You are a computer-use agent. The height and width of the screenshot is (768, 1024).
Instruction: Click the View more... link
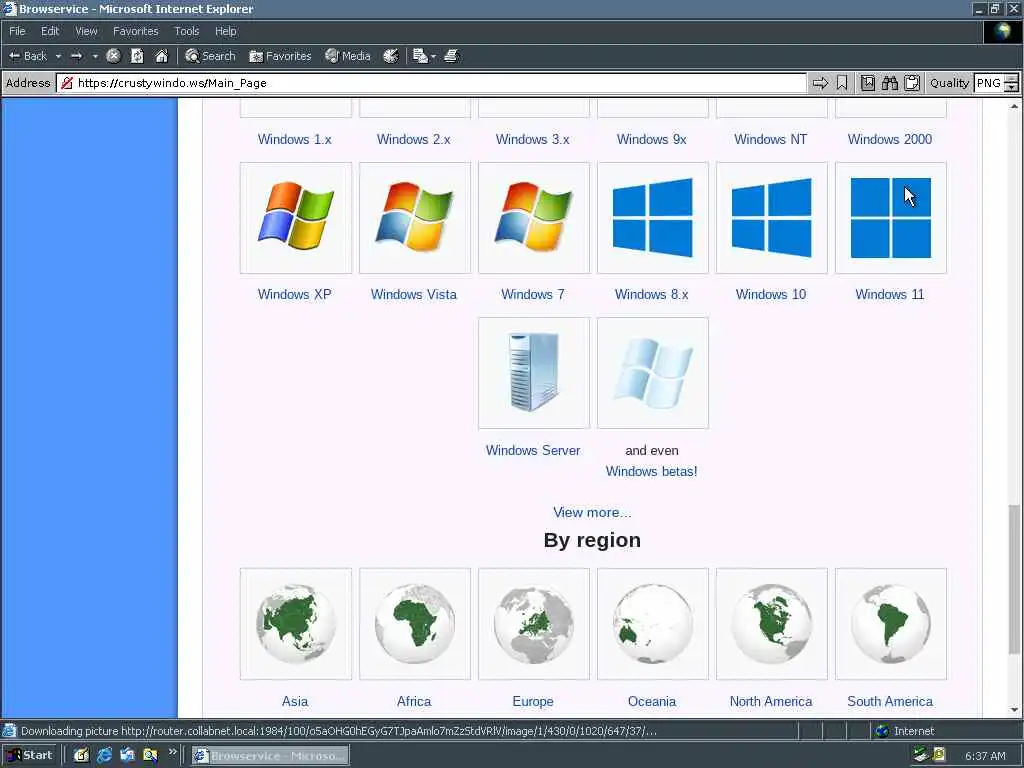tap(592, 513)
